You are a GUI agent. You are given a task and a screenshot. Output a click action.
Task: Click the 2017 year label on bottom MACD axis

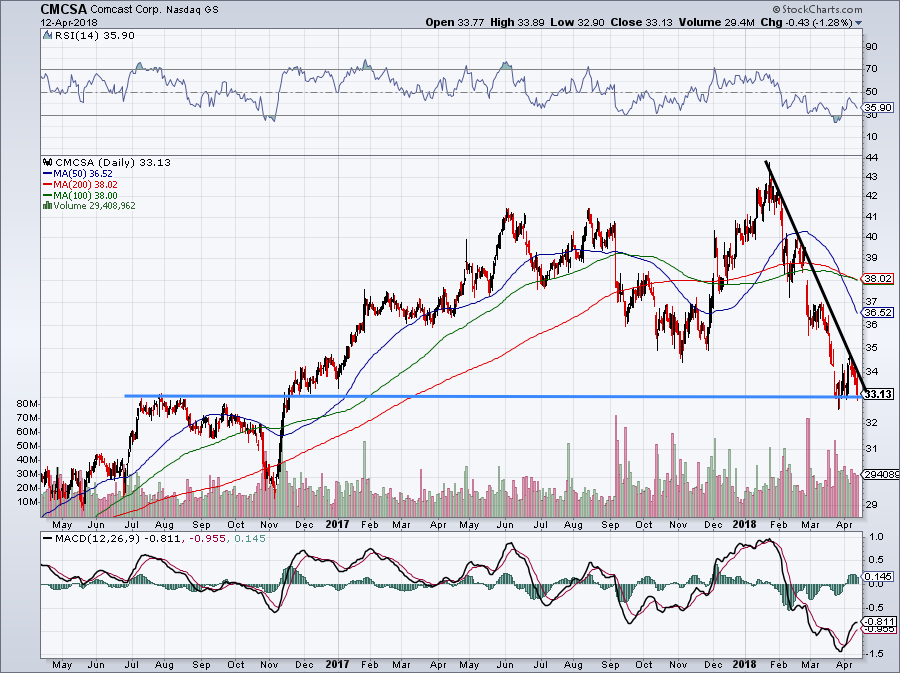click(x=337, y=665)
